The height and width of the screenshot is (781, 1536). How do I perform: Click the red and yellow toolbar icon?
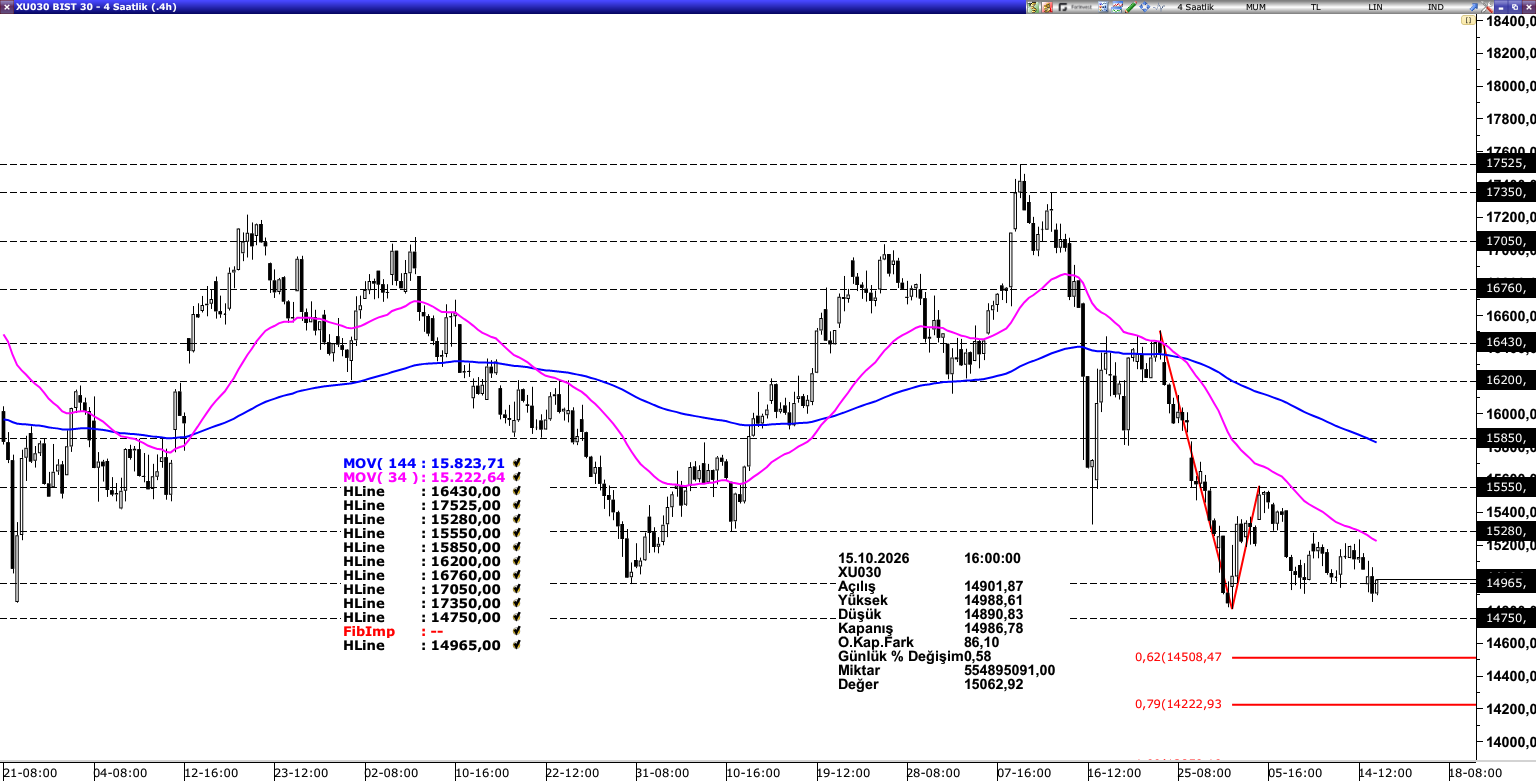pos(1047,7)
